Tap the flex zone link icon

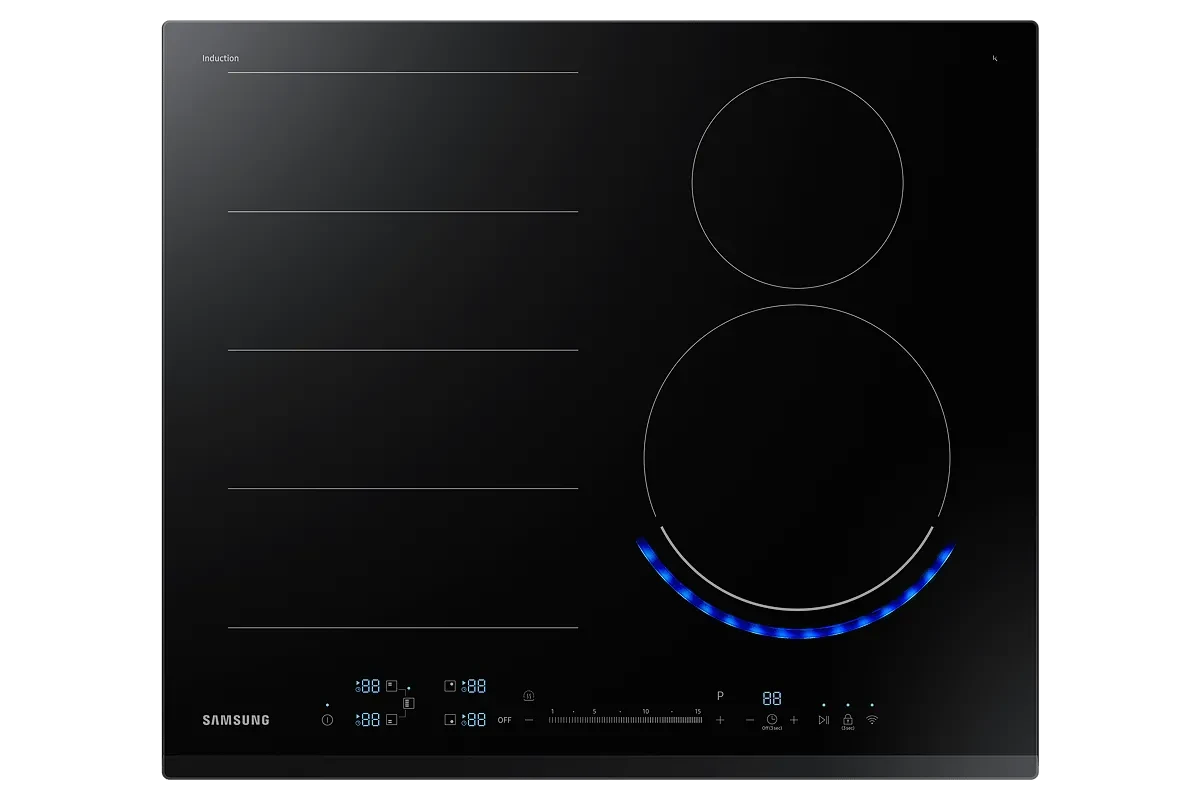(x=409, y=703)
